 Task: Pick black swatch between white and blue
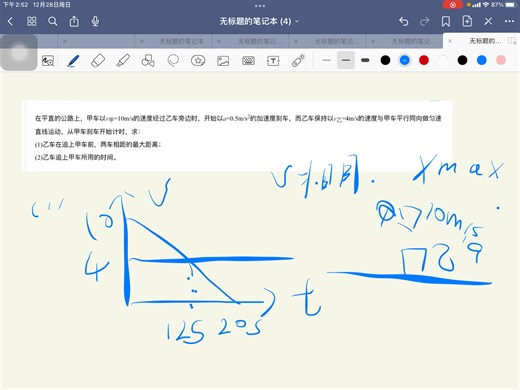[x=462, y=60]
